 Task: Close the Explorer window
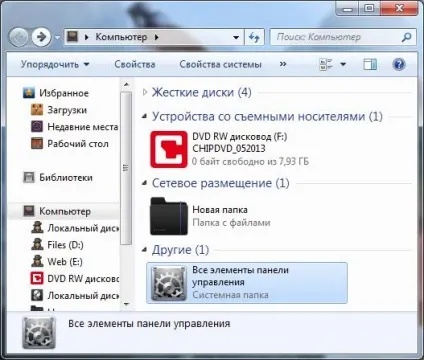399,8
